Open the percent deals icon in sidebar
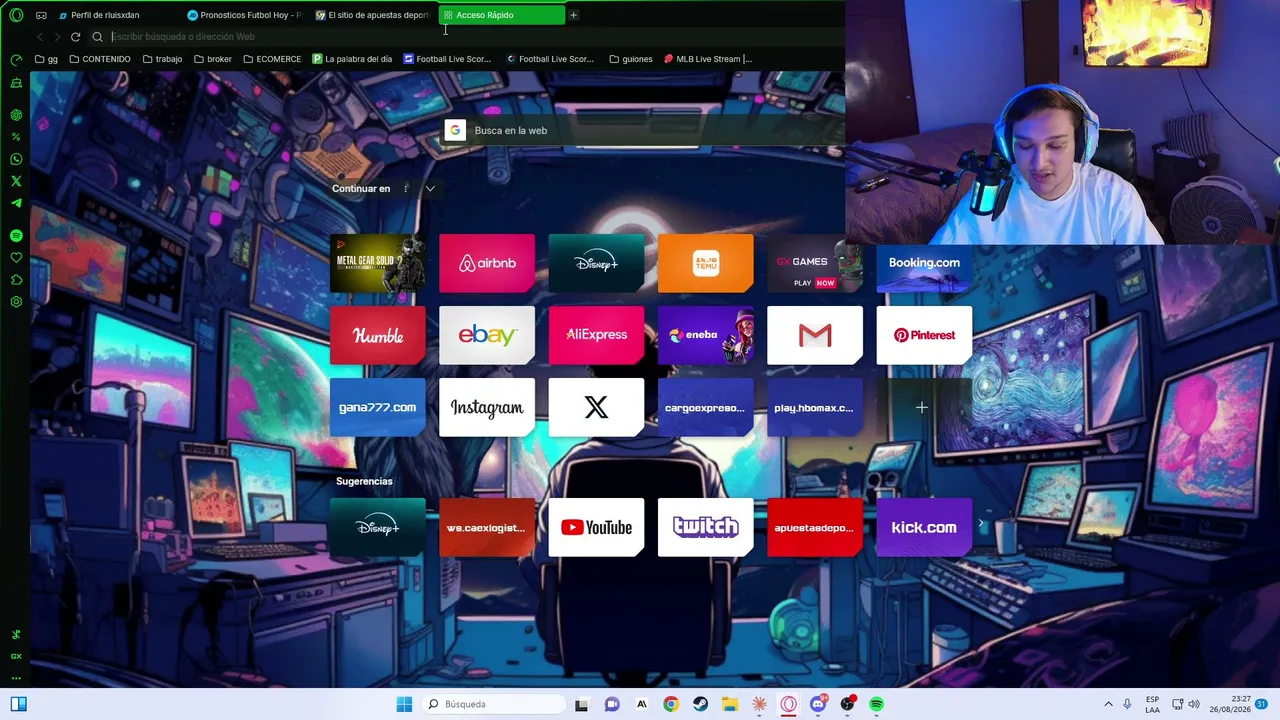The height and width of the screenshot is (720, 1280). point(16,137)
